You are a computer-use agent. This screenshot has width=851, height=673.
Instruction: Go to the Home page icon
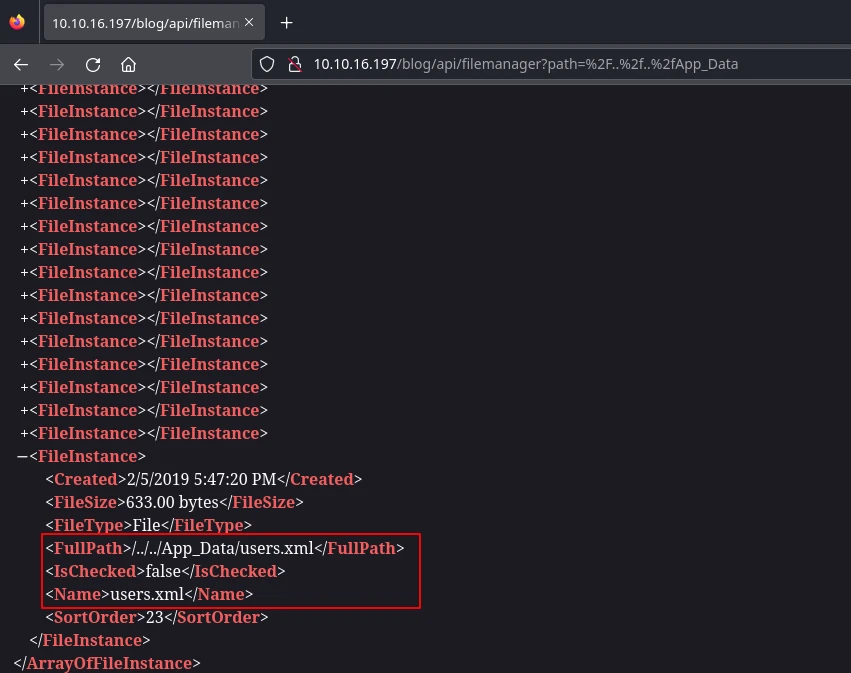[x=128, y=64]
